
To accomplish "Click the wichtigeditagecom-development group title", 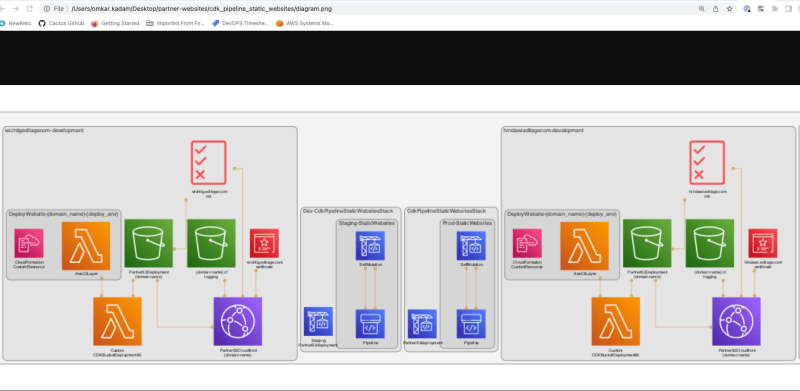I will 44,131.
